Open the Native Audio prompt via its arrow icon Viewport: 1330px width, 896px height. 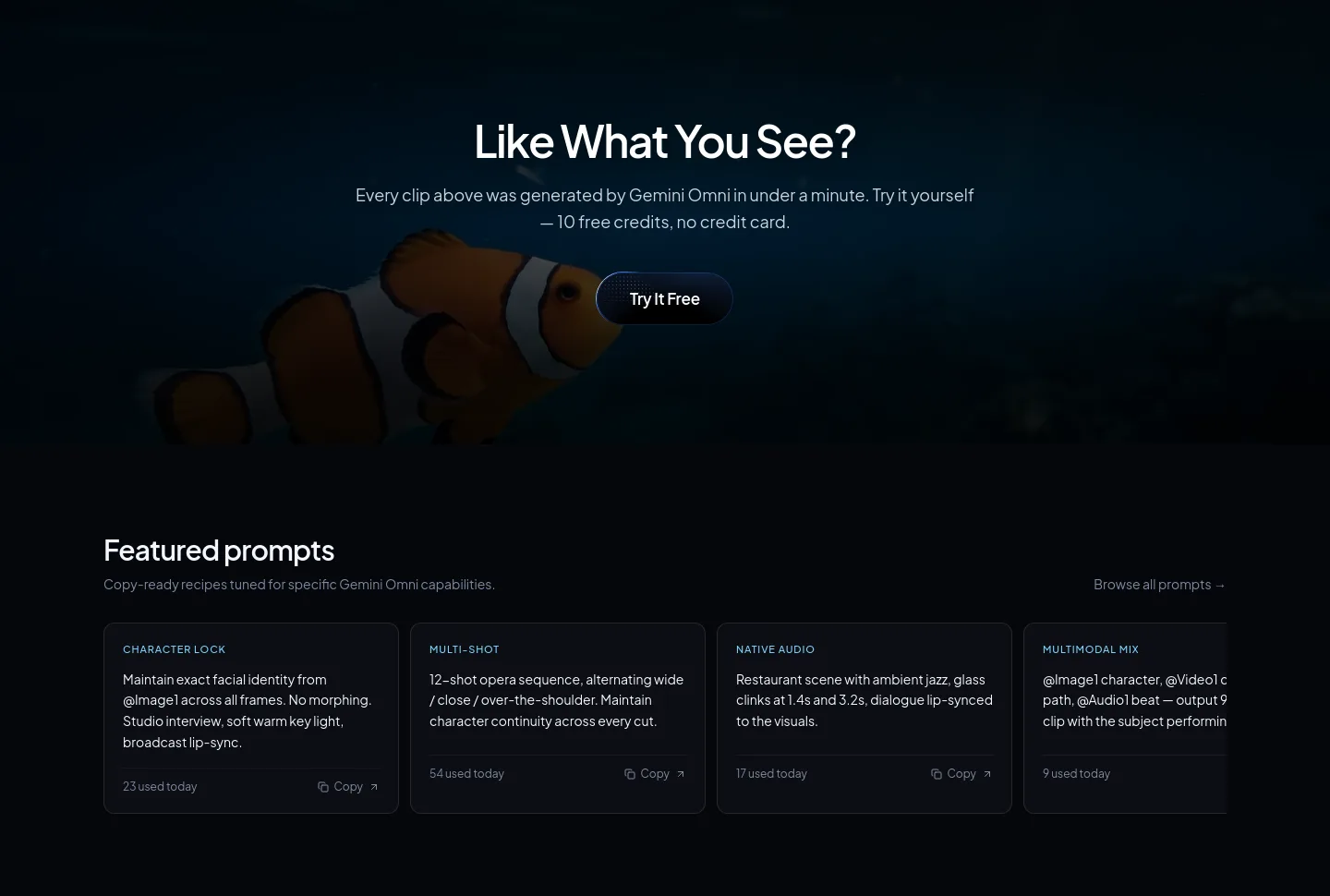point(987,774)
